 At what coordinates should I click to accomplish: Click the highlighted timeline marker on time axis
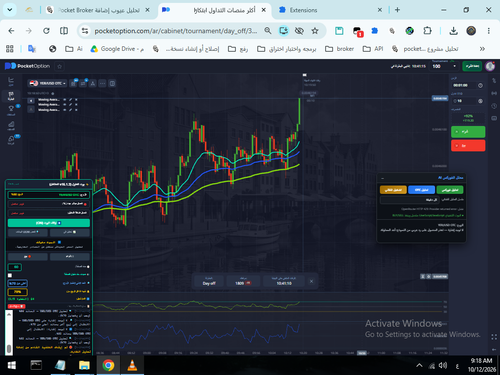coord(362,353)
